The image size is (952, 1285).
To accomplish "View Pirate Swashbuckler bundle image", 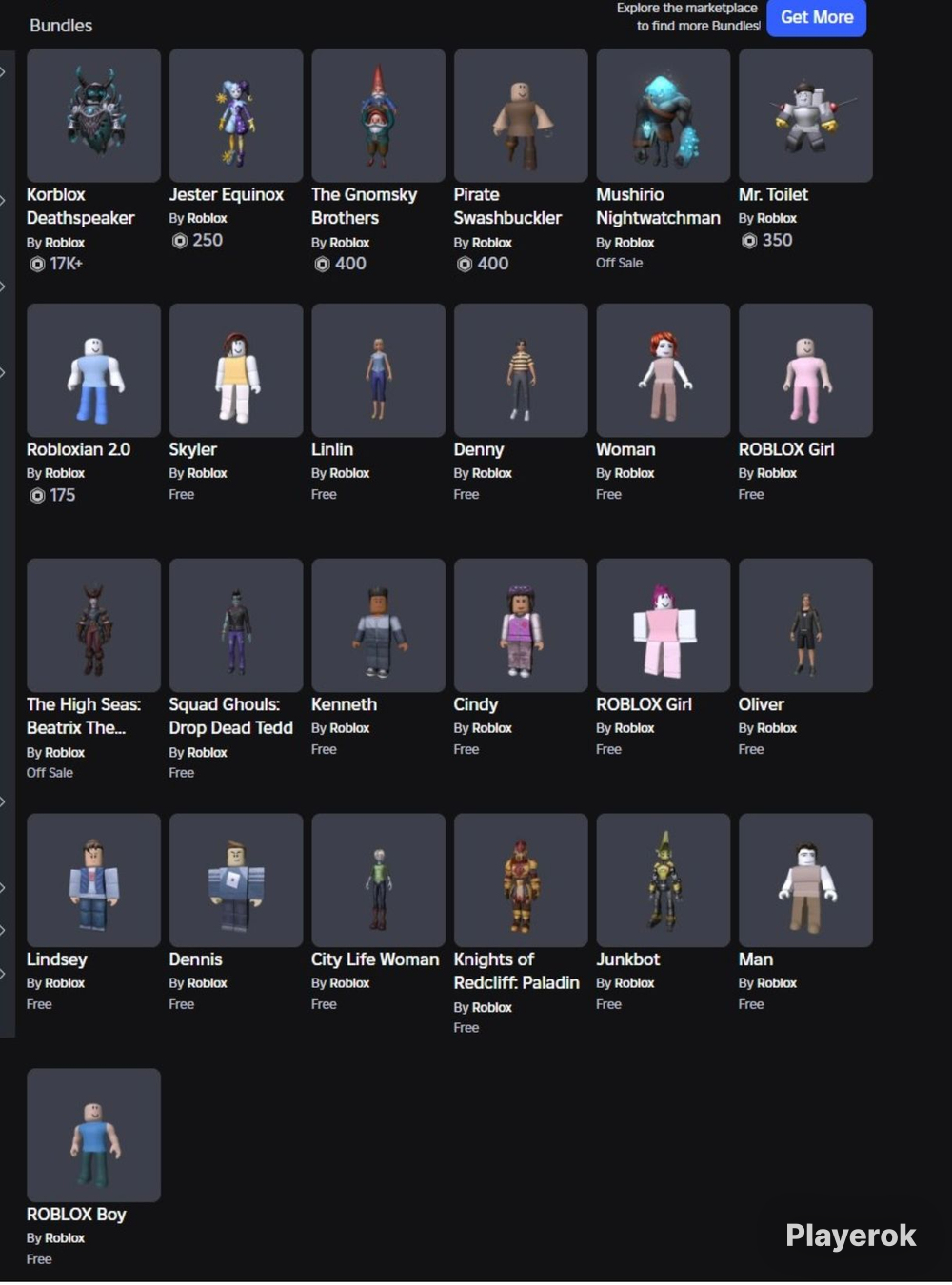I will click(x=521, y=115).
